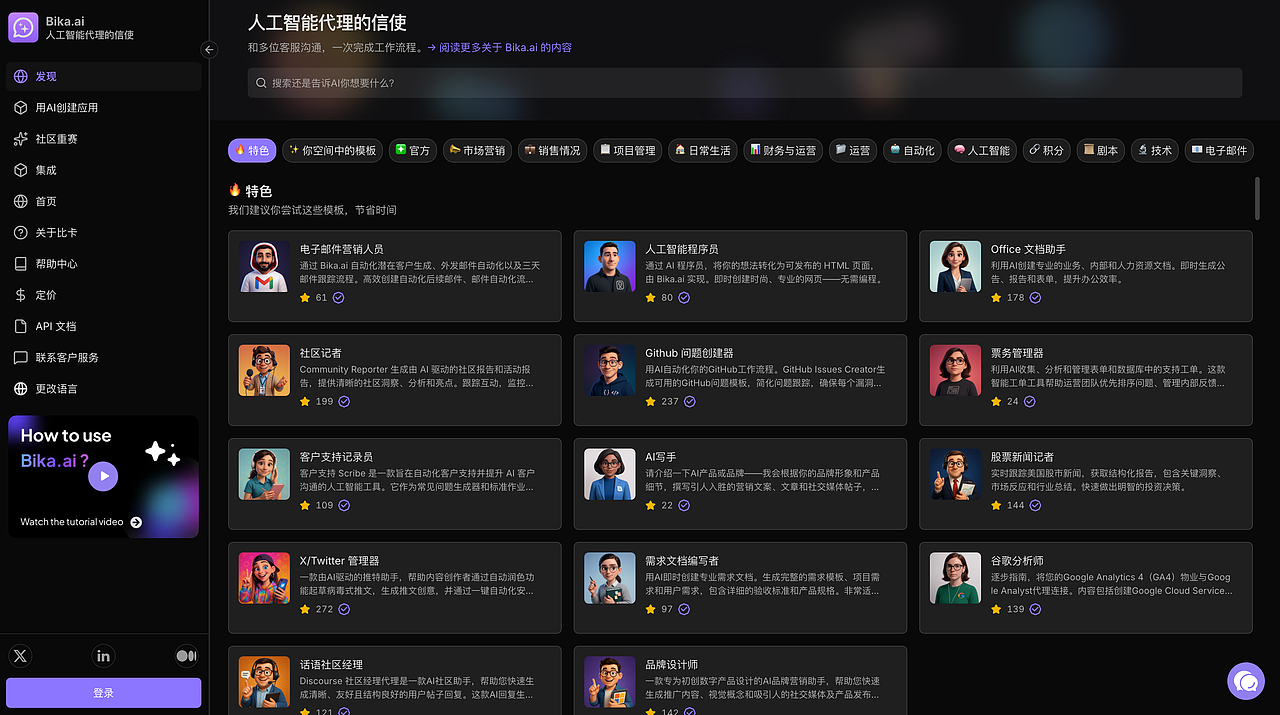Click the star icon on 股票新闻记者 card
1280x715 pixels.
point(996,505)
